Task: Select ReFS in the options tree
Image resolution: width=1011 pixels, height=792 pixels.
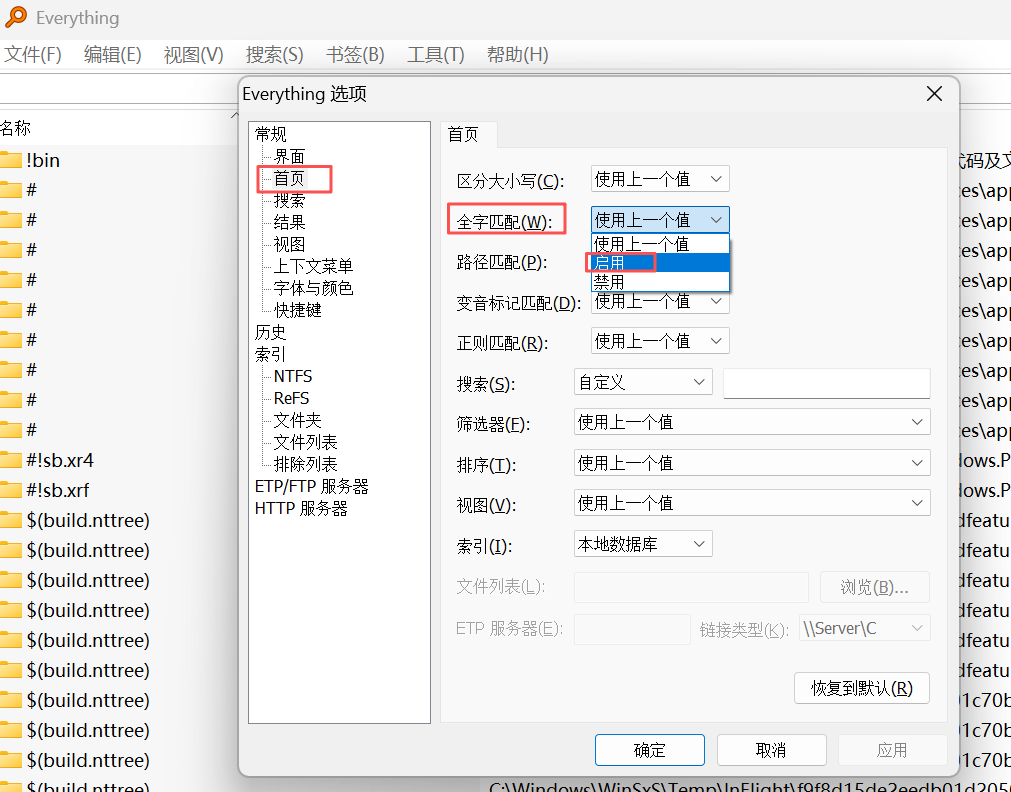Action: point(291,398)
